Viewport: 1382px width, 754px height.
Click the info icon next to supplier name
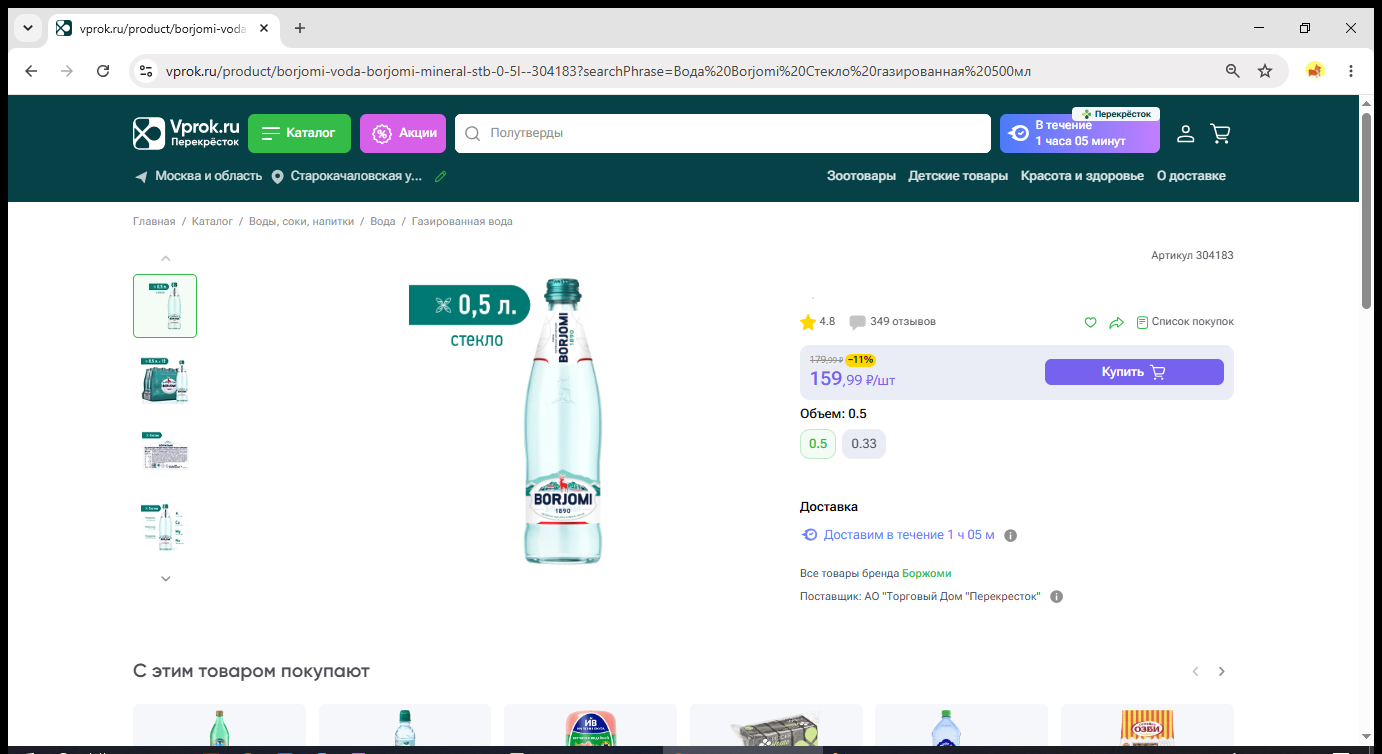1057,597
